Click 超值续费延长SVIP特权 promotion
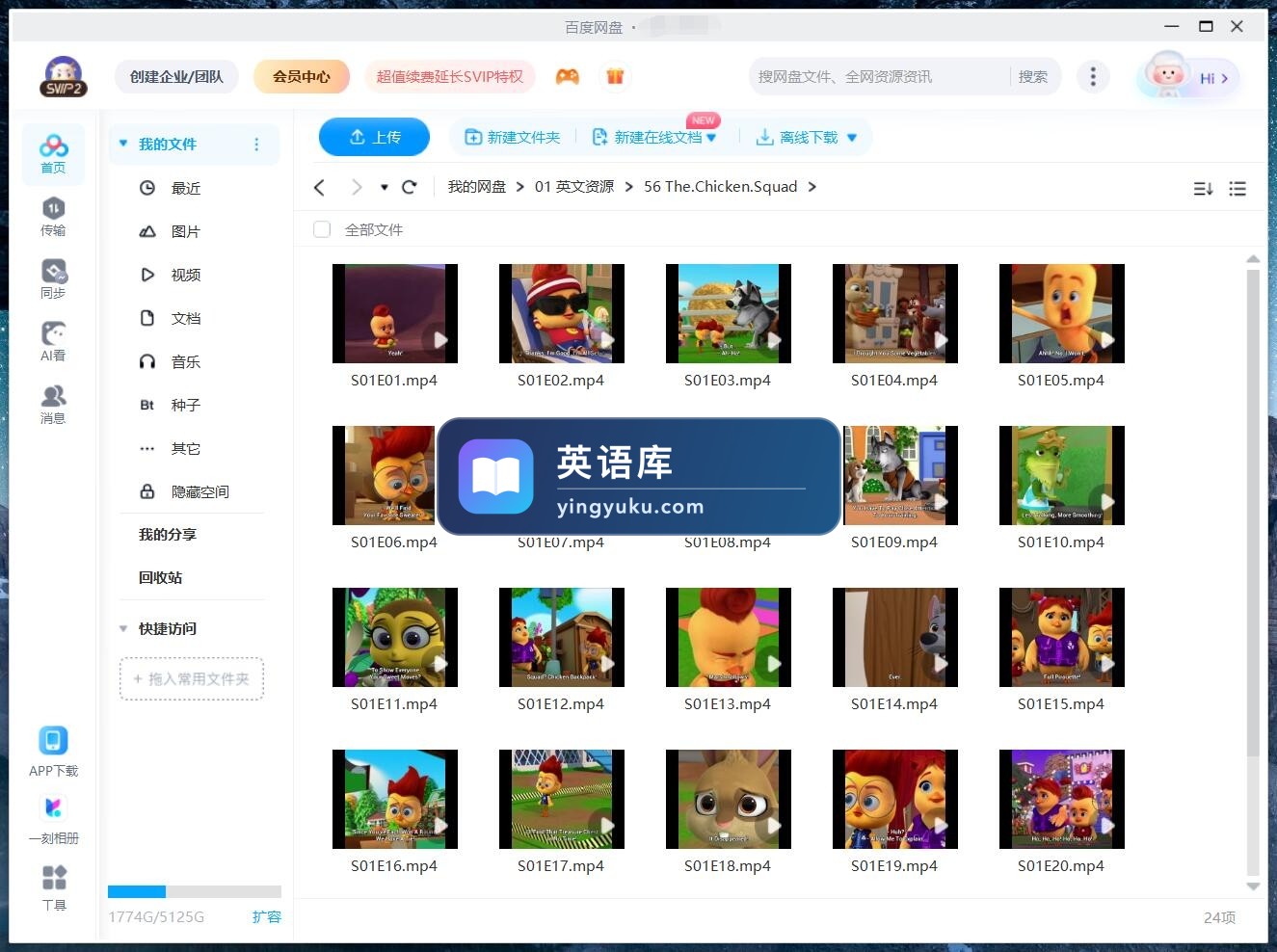The image size is (1277, 952). click(450, 76)
